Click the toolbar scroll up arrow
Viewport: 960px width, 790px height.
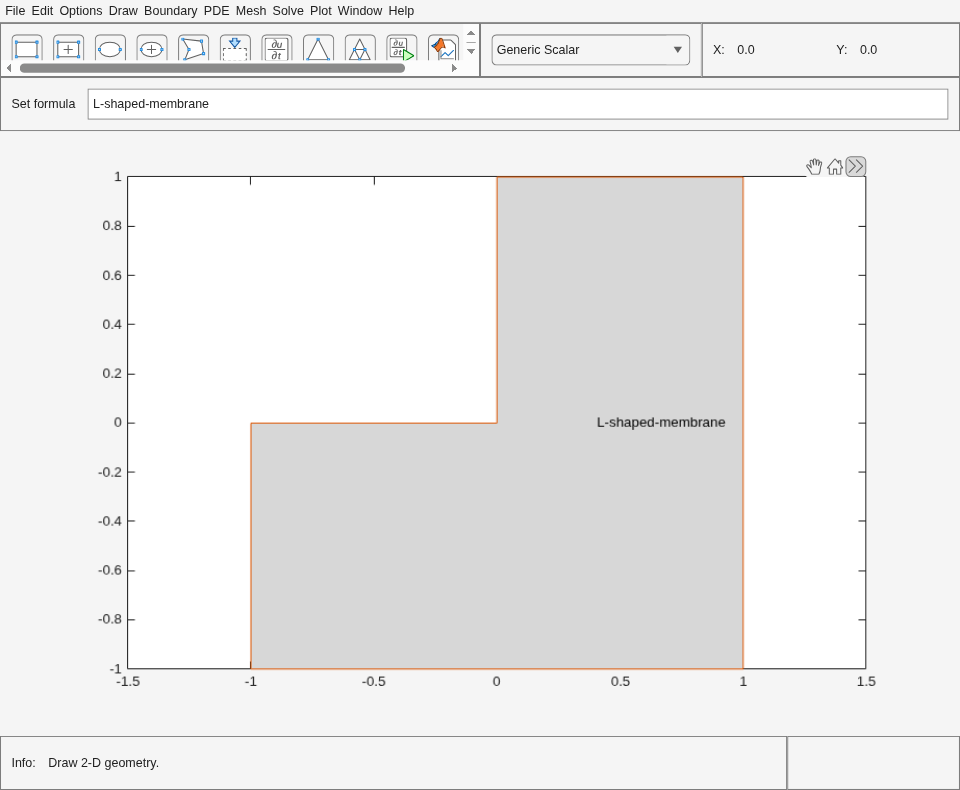[471, 34]
